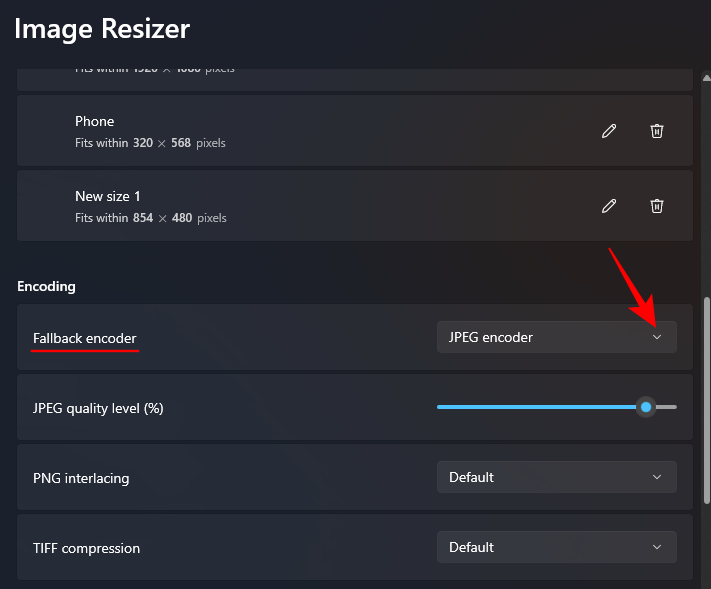Open the TIFF compression dropdown

pos(556,548)
